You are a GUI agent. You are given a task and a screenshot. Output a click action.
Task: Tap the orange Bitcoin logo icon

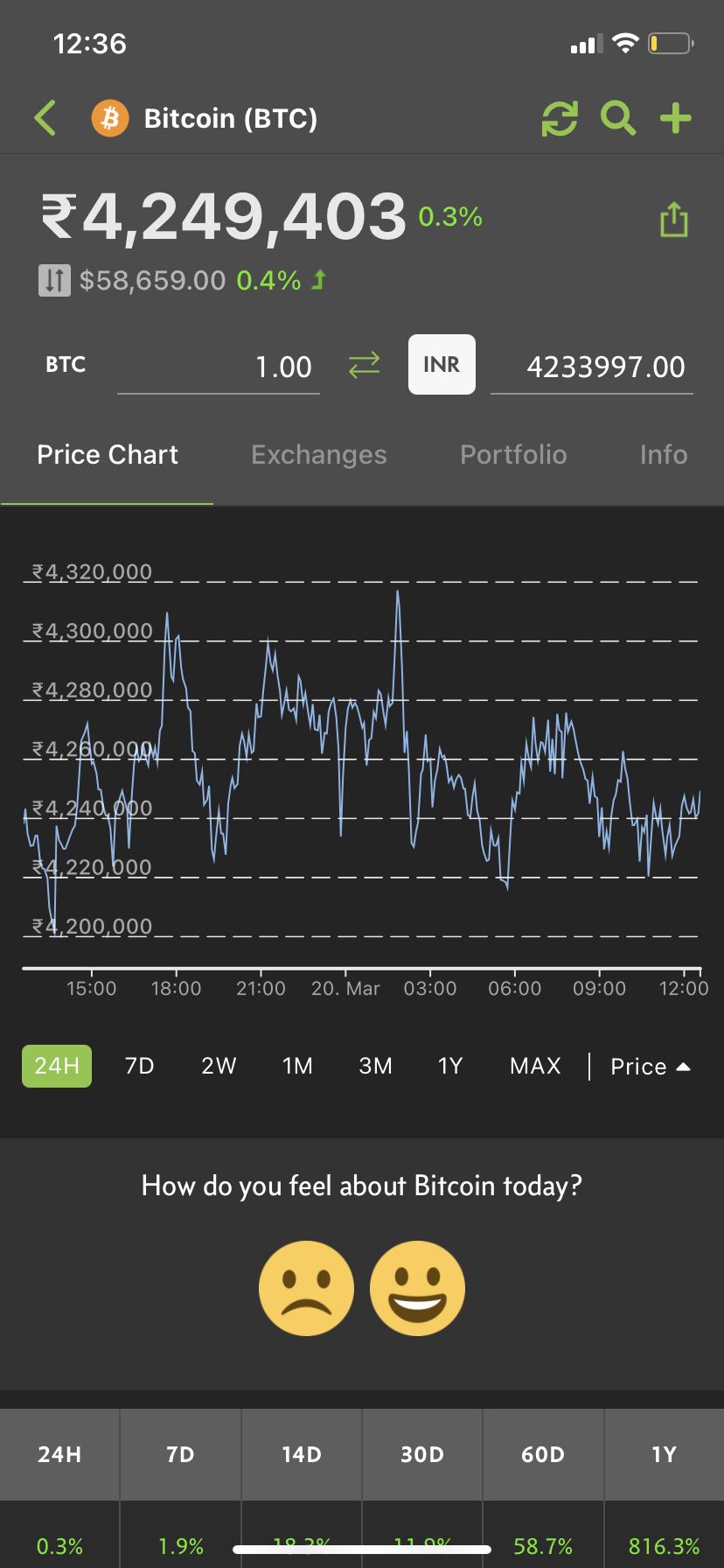(110, 118)
